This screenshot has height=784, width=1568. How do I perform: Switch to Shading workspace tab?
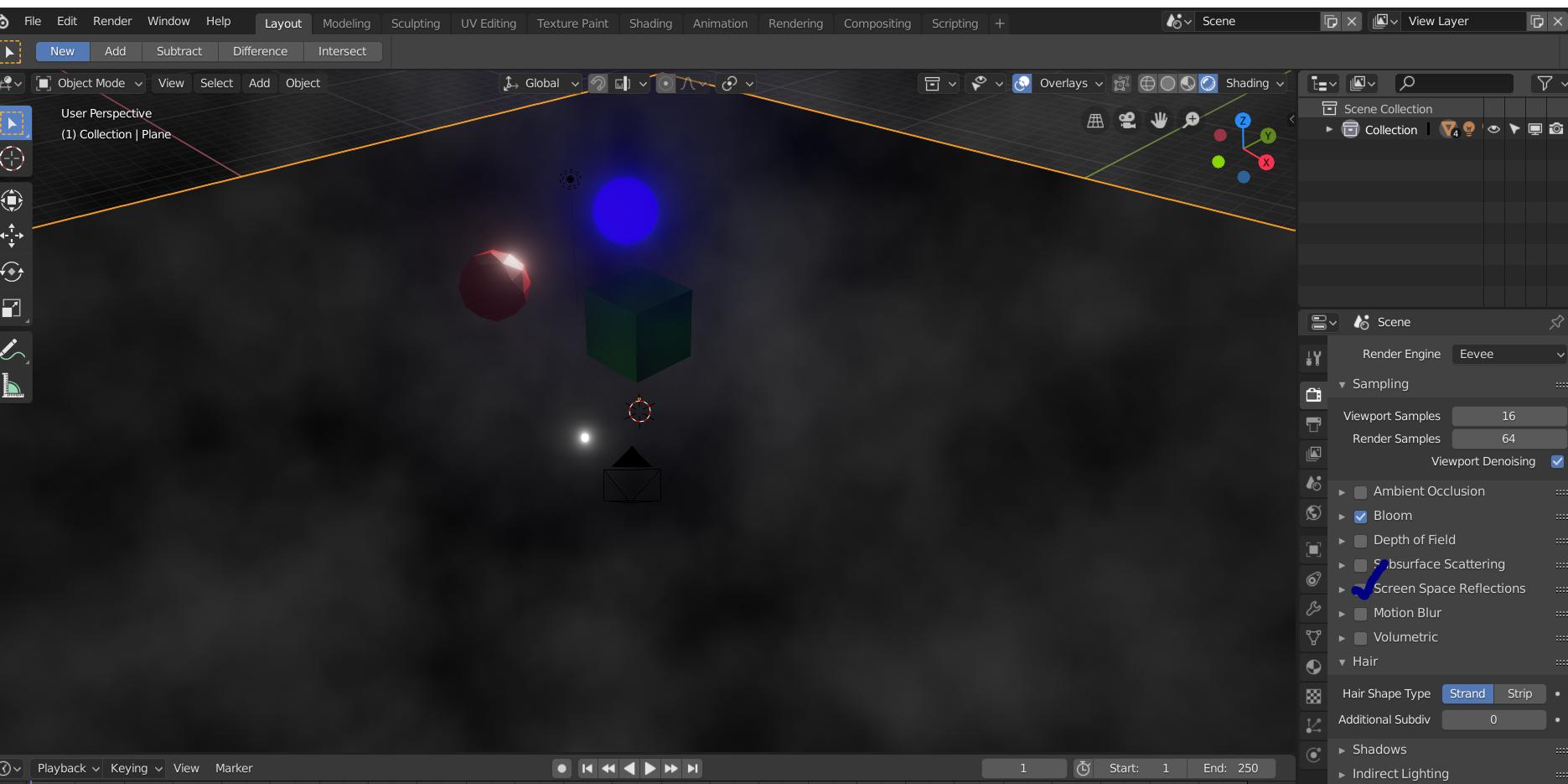click(x=650, y=23)
